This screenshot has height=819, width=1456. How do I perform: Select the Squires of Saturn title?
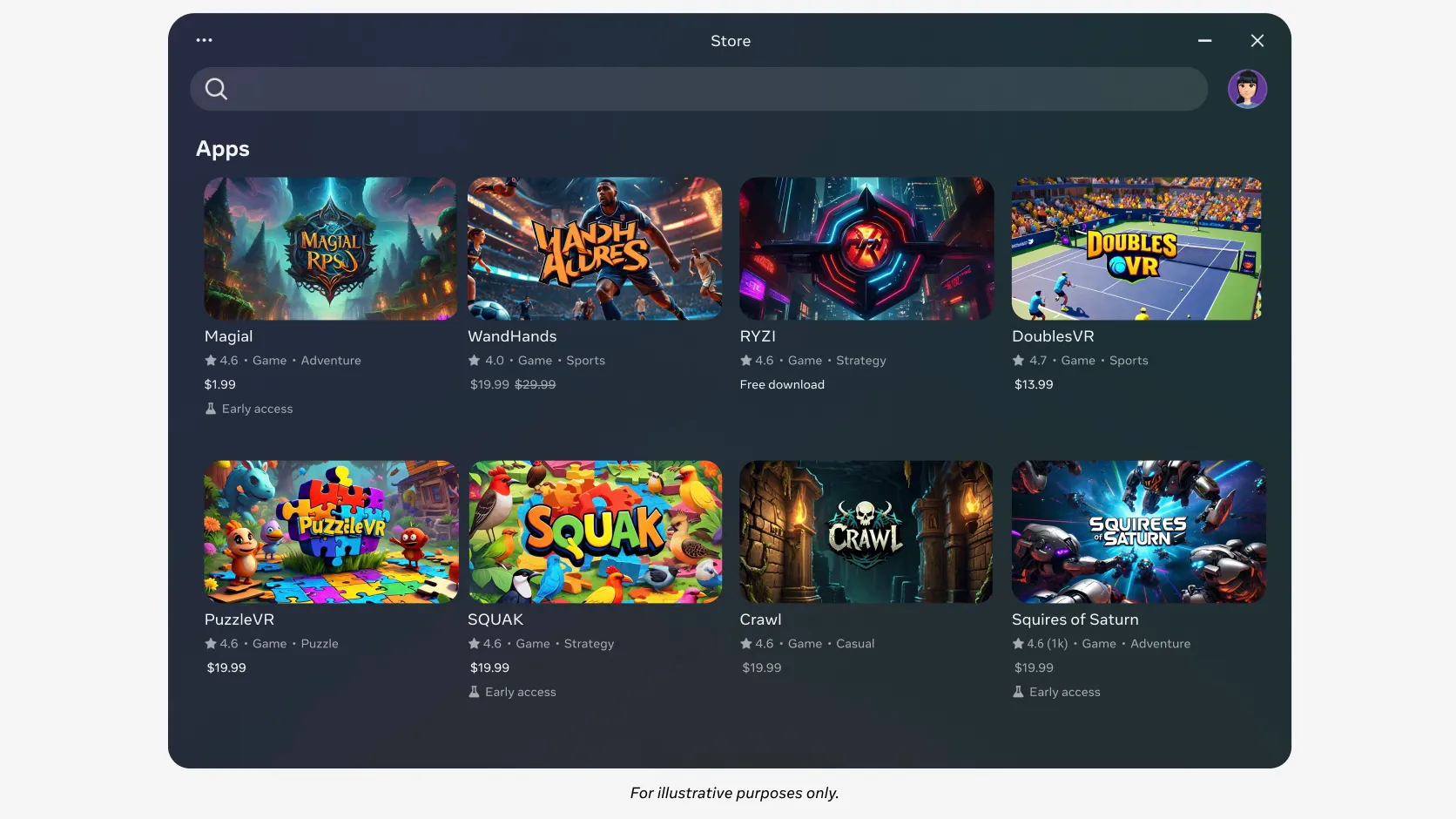click(1075, 619)
